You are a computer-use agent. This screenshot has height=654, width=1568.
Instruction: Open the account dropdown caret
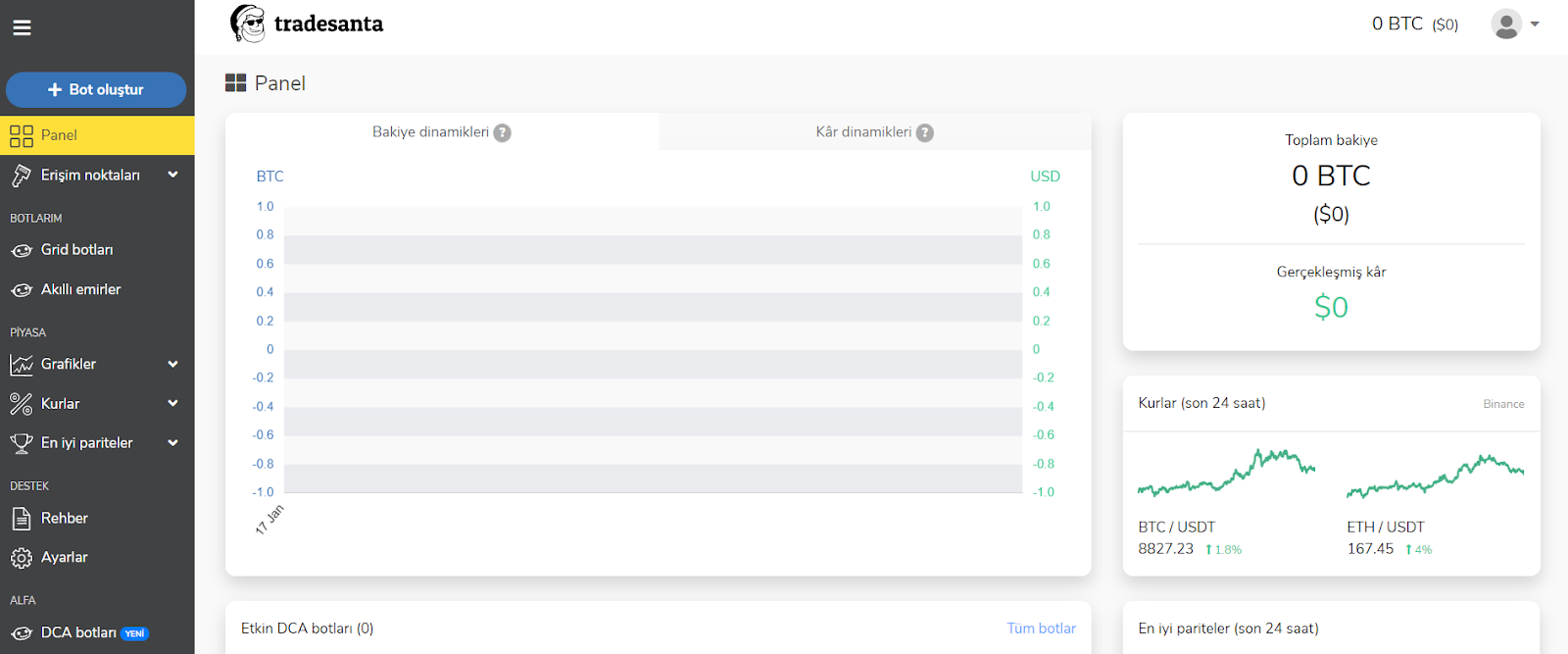click(x=1535, y=25)
